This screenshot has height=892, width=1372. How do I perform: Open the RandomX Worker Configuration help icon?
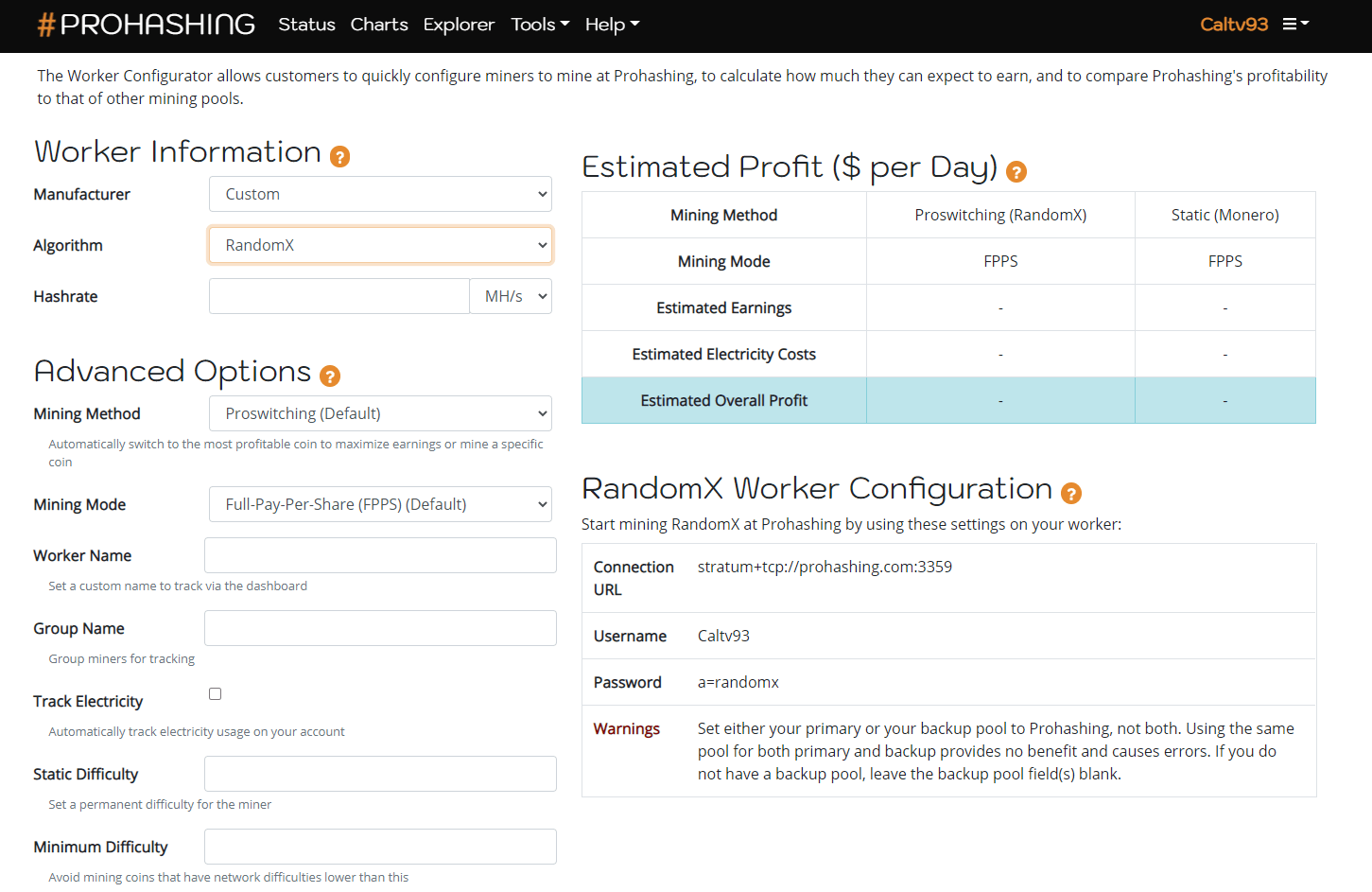coord(1071,493)
